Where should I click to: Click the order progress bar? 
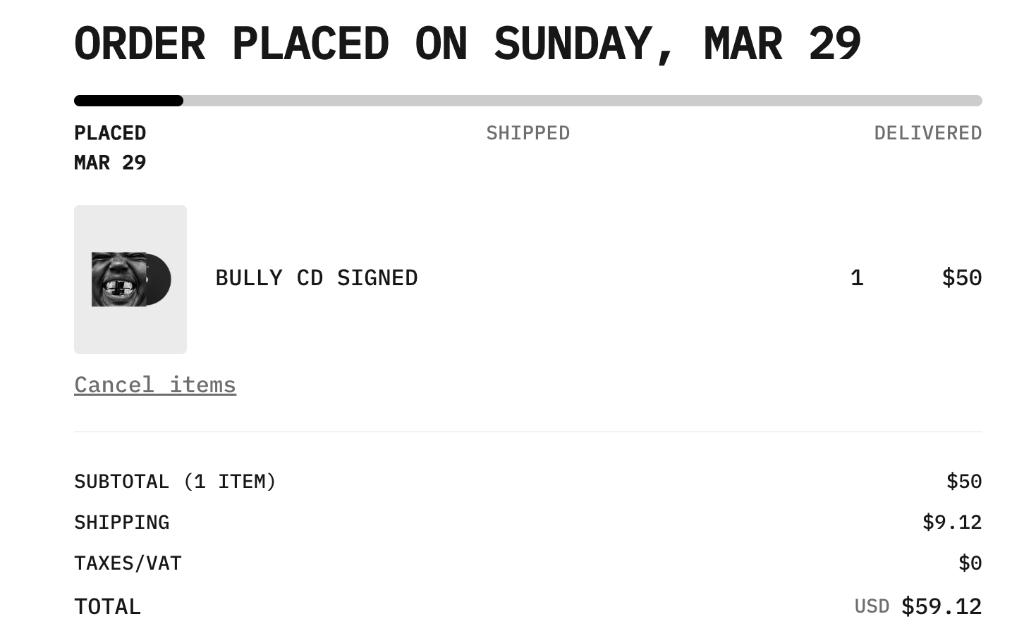527,100
